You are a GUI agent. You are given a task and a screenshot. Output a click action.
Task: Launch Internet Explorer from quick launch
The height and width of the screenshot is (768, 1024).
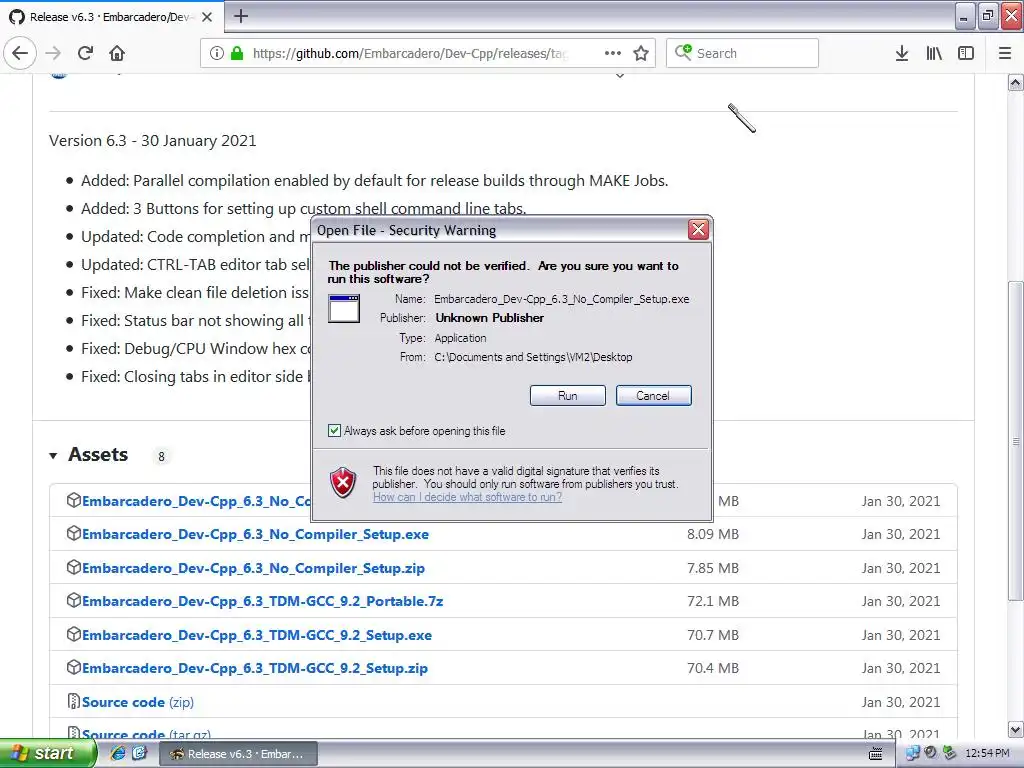coord(118,754)
